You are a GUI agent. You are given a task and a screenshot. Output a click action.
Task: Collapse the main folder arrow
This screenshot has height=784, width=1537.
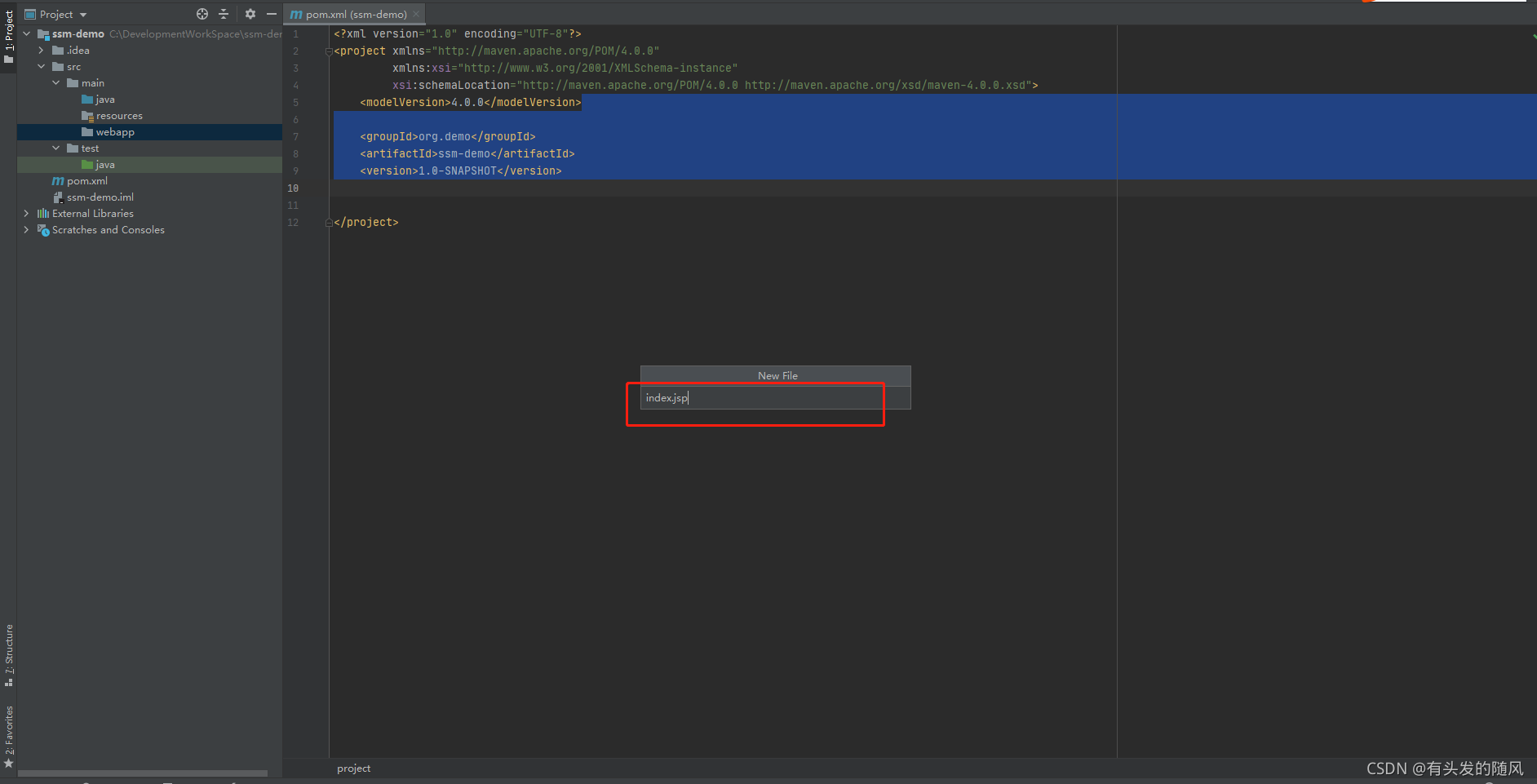pos(56,82)
